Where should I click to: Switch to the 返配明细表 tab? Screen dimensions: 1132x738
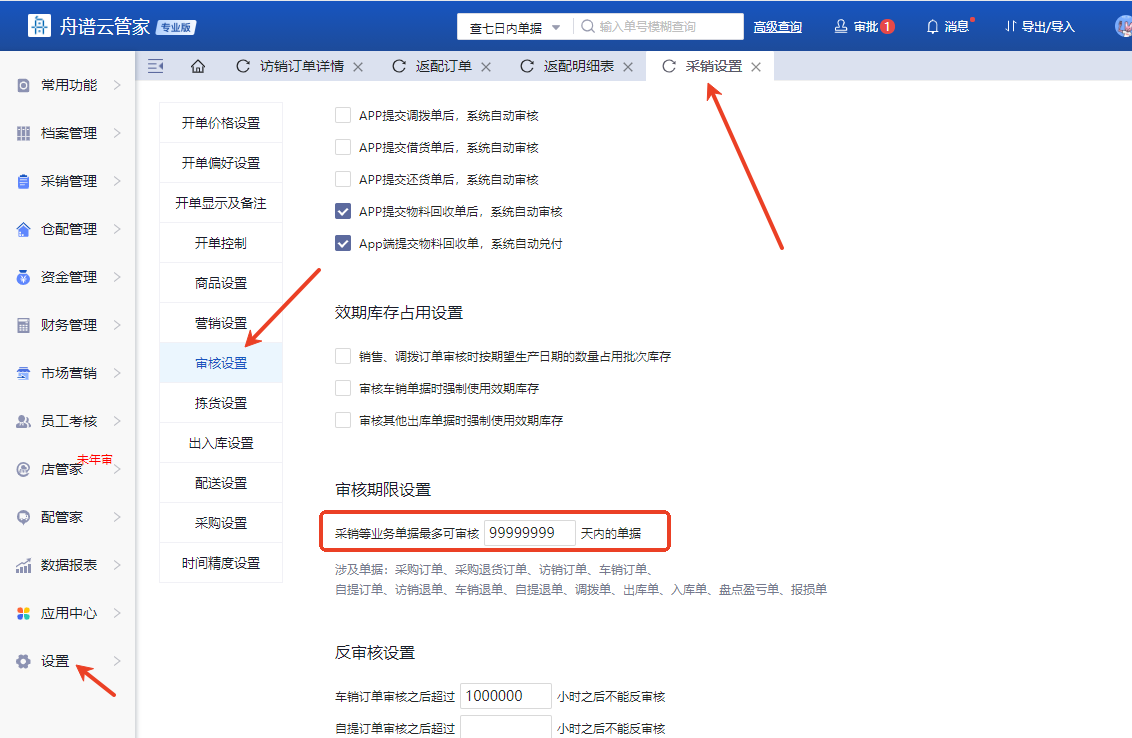[x=578, y=67]
